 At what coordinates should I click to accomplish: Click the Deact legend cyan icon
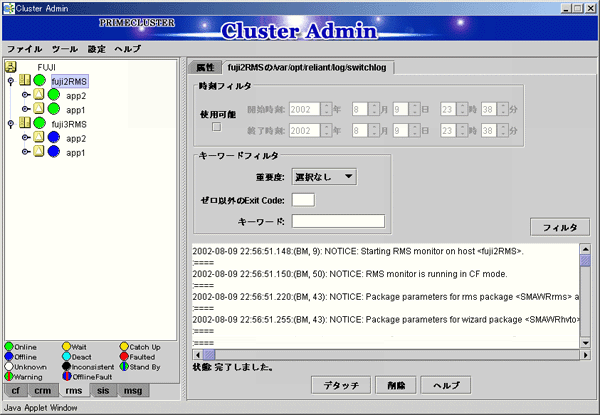coord(67,356)
